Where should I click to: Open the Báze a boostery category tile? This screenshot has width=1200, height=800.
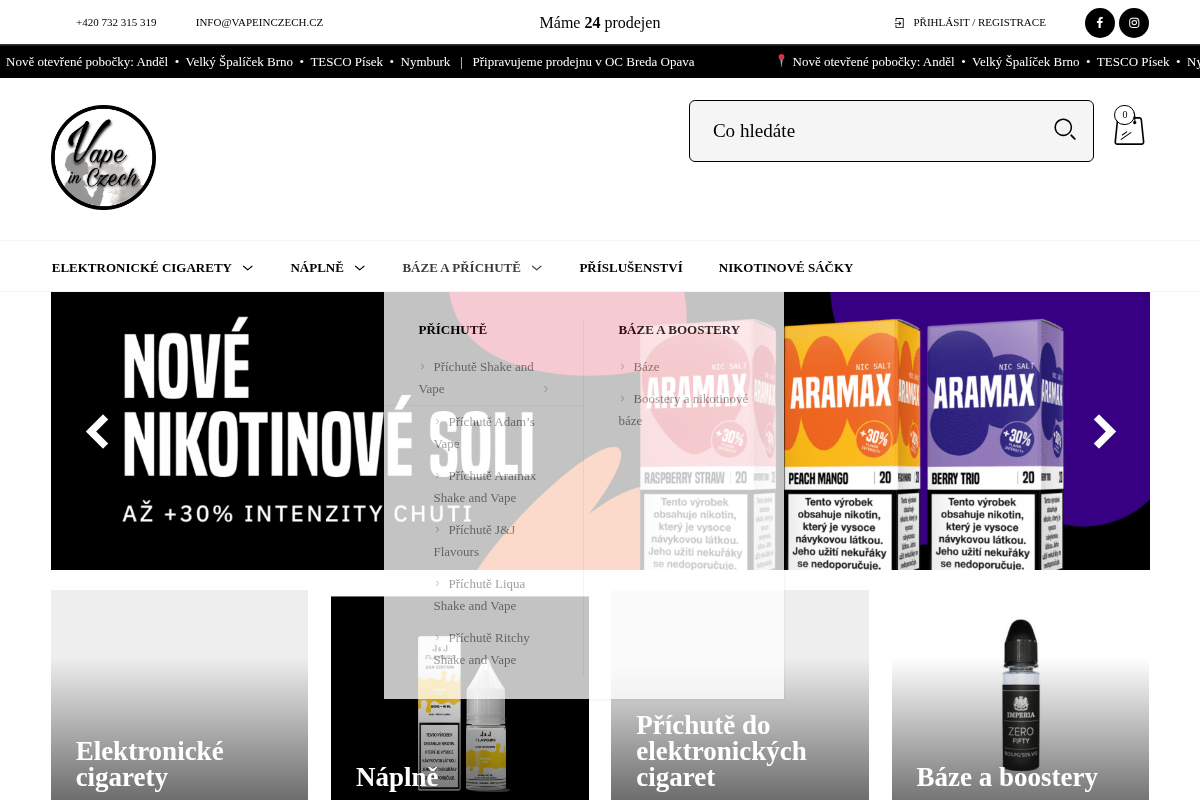pos(1020,695)
